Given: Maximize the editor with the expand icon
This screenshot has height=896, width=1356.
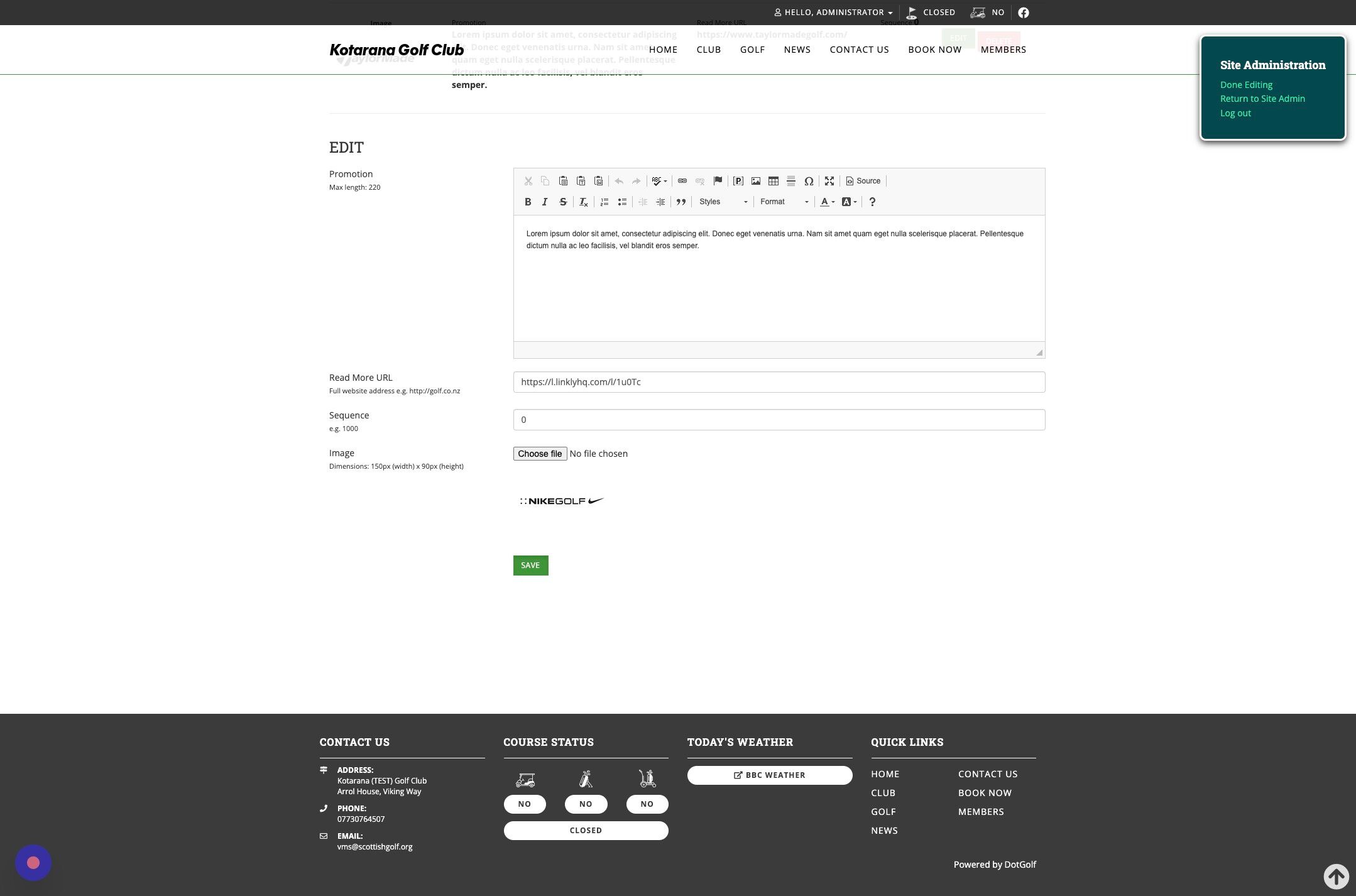Looking at the screenshot, I should pos(829,181).
